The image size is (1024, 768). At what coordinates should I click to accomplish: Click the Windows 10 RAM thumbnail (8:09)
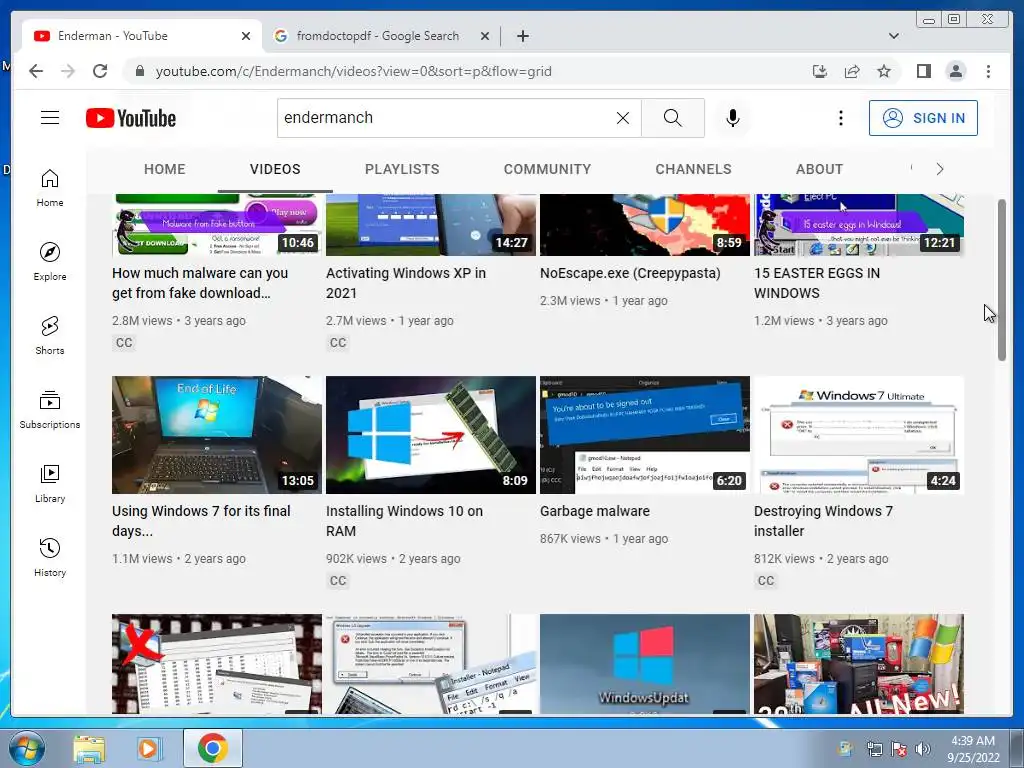pos(430,434)
